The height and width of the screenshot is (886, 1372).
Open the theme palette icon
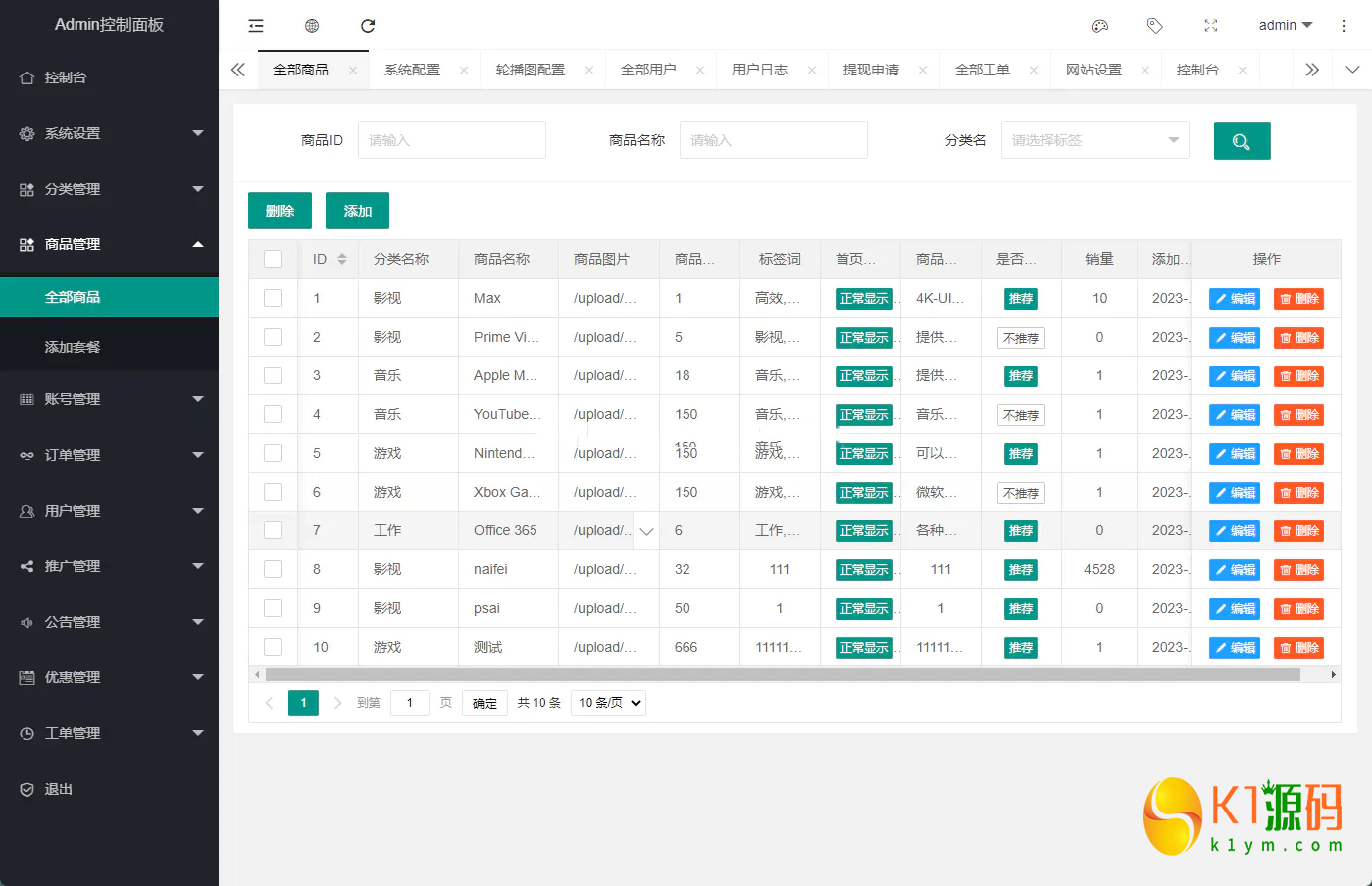(1099, 26)
